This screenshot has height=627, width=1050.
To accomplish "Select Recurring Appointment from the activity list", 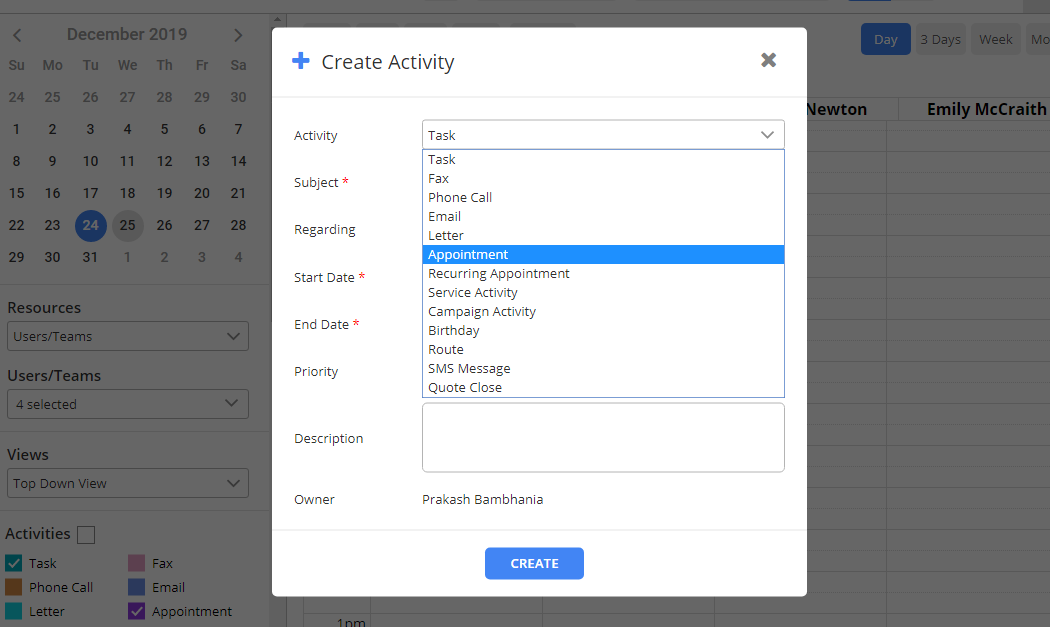I will pyautogui.click(x=498, y=273).
